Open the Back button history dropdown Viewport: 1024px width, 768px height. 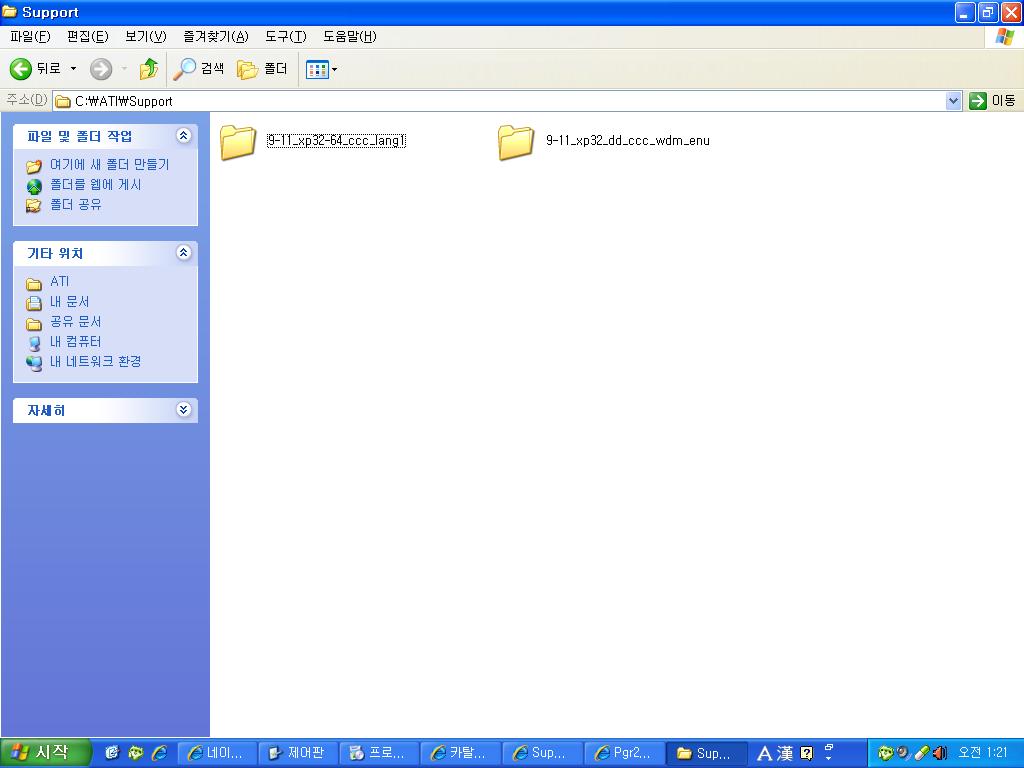[x=73, y=69]
